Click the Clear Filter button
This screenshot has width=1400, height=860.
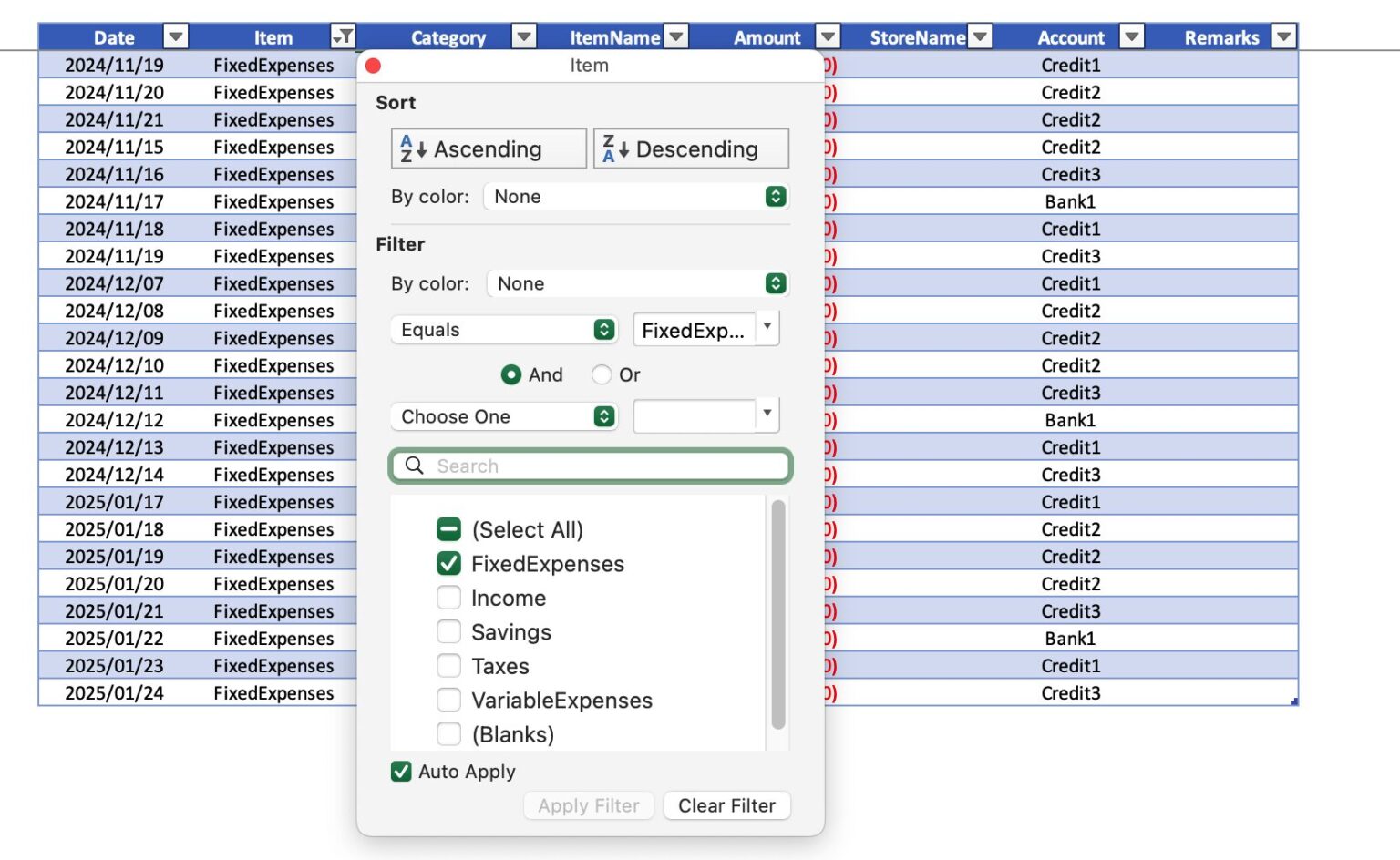[x=726, y=805]
